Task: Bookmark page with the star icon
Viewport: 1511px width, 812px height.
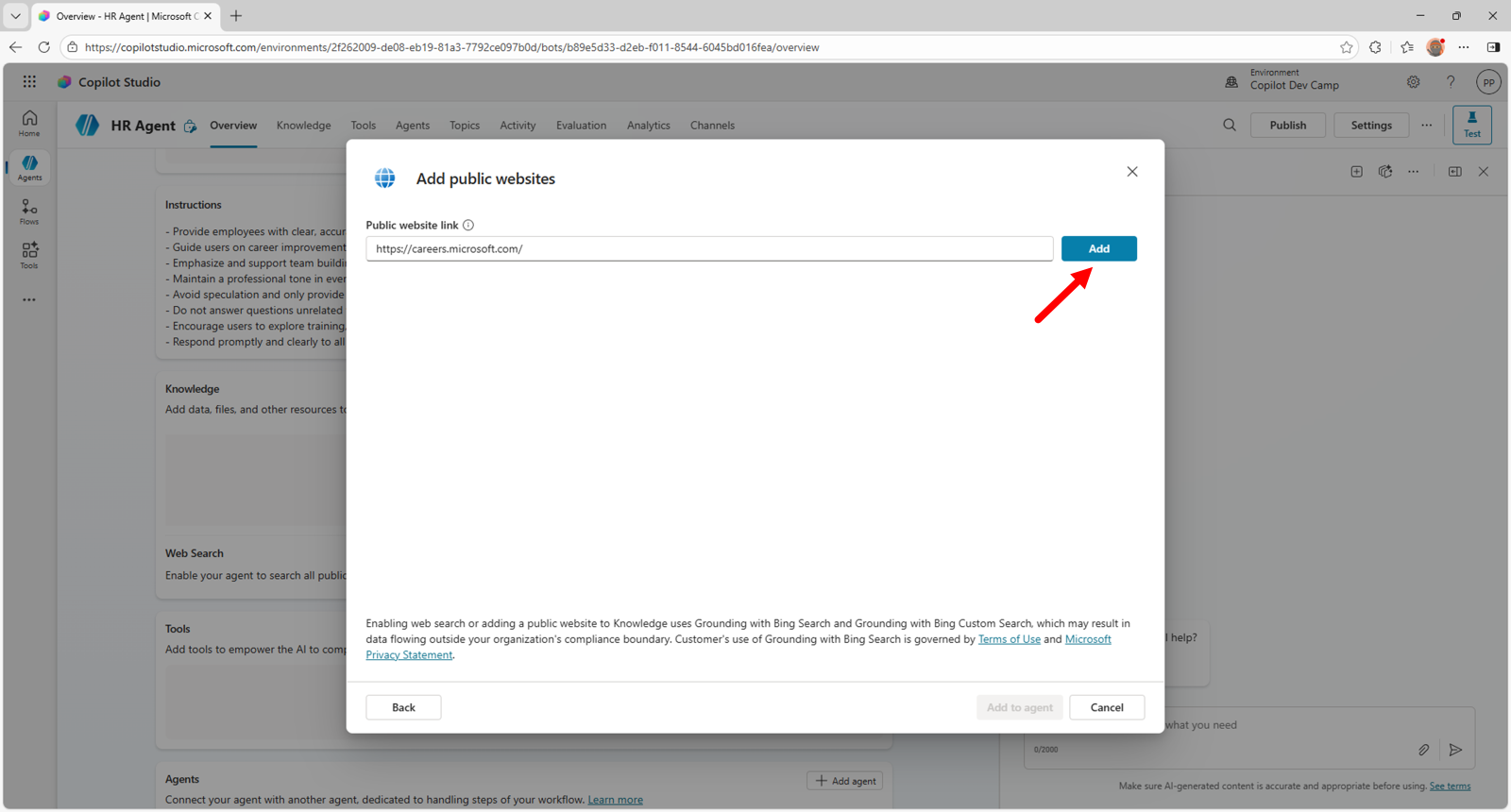Action: [1347, 47]
